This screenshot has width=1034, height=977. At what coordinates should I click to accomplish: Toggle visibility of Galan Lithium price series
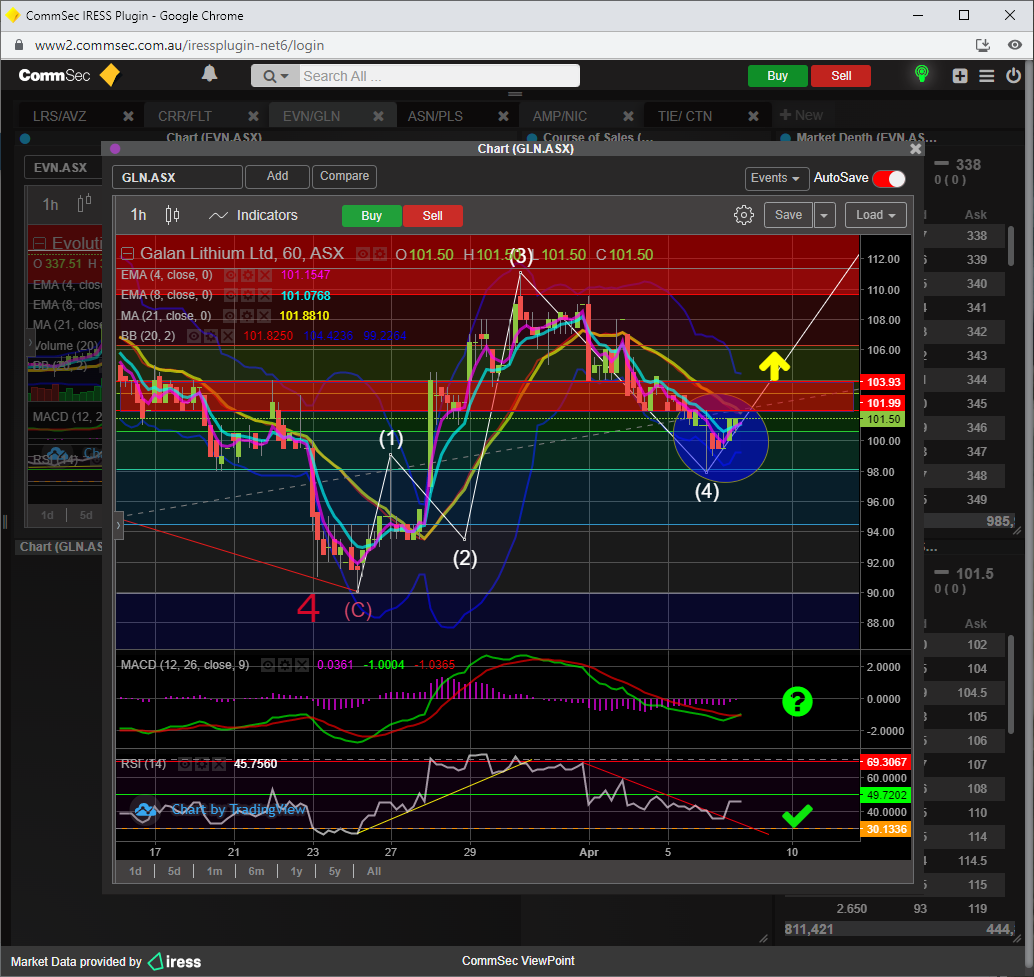363,254
